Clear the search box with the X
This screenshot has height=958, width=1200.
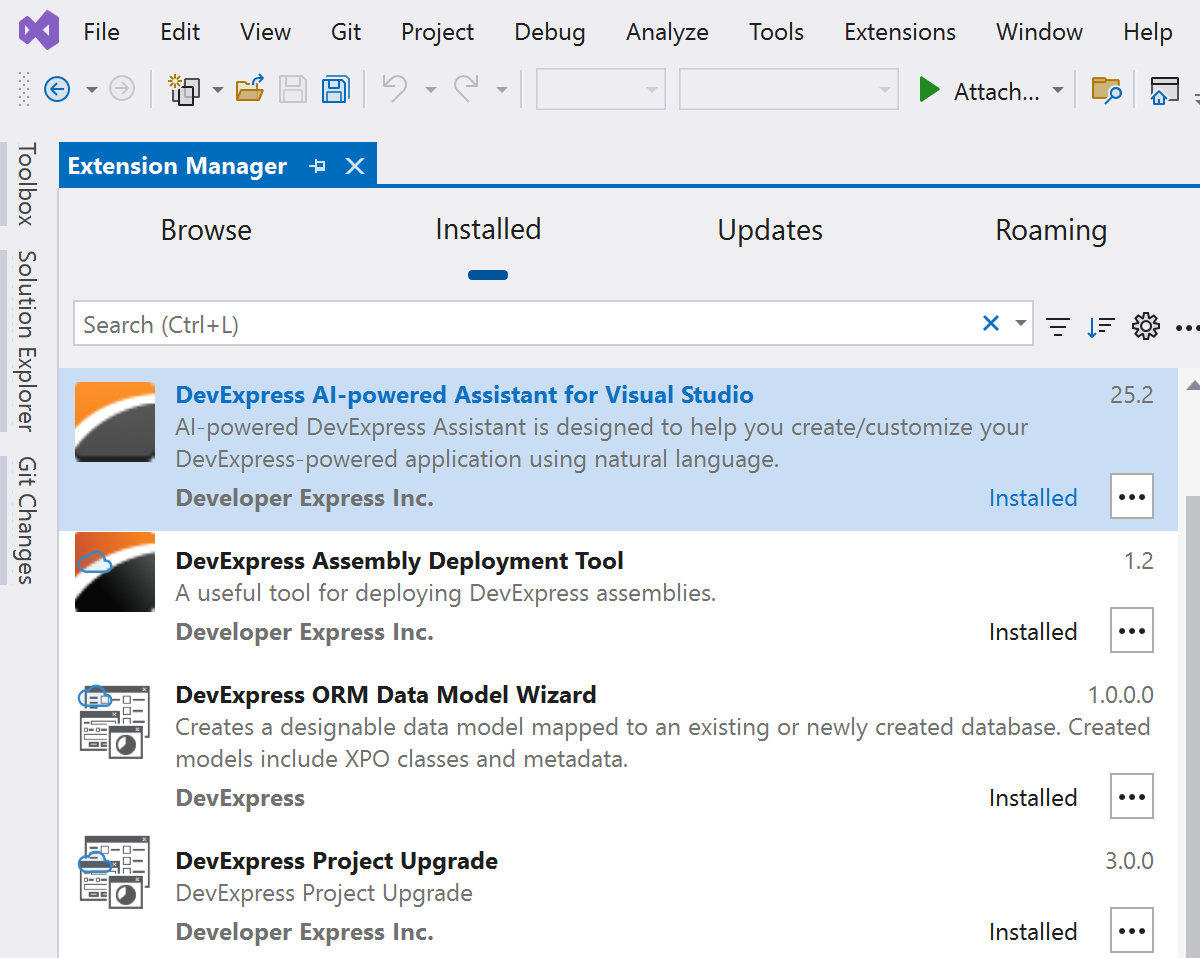[x=990, y=322]
